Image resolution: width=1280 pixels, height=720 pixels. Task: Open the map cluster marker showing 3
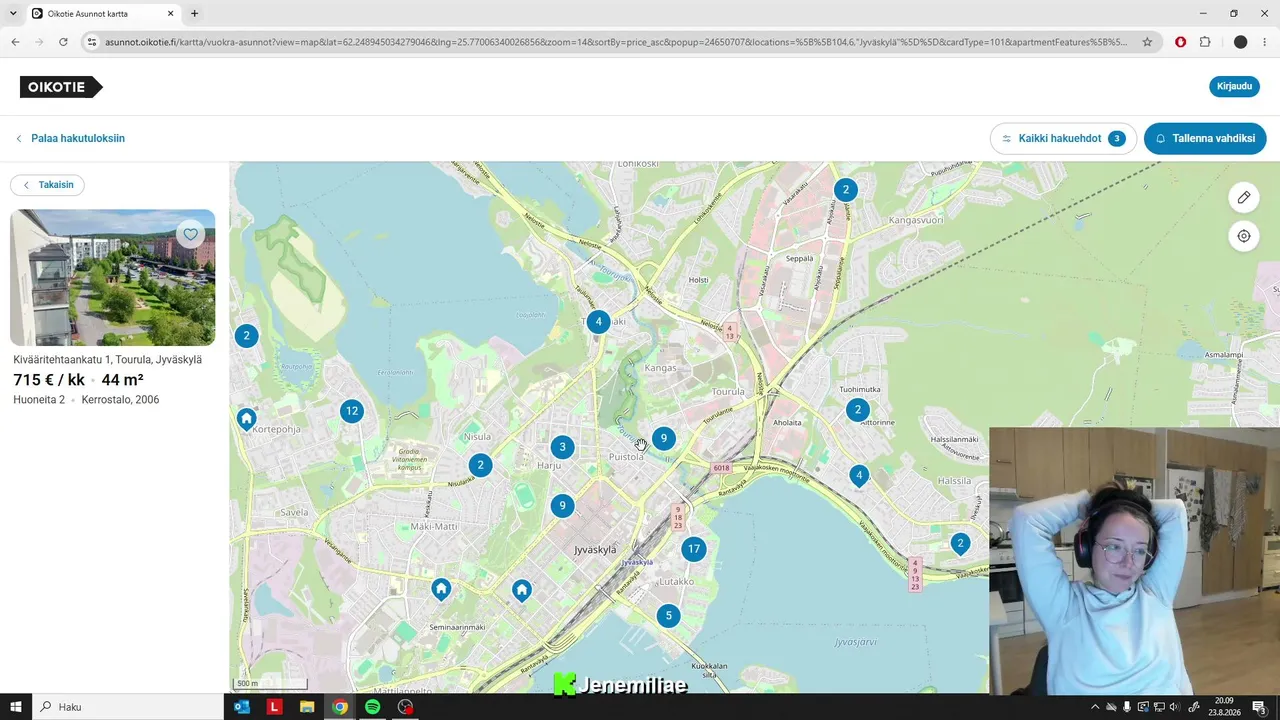563,447
